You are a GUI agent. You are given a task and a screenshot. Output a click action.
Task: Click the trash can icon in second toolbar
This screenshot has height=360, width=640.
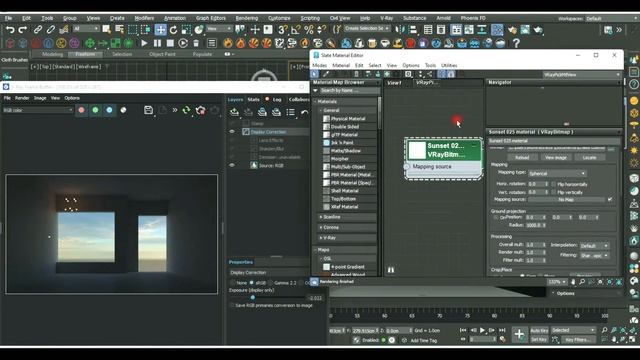[196, 43]
